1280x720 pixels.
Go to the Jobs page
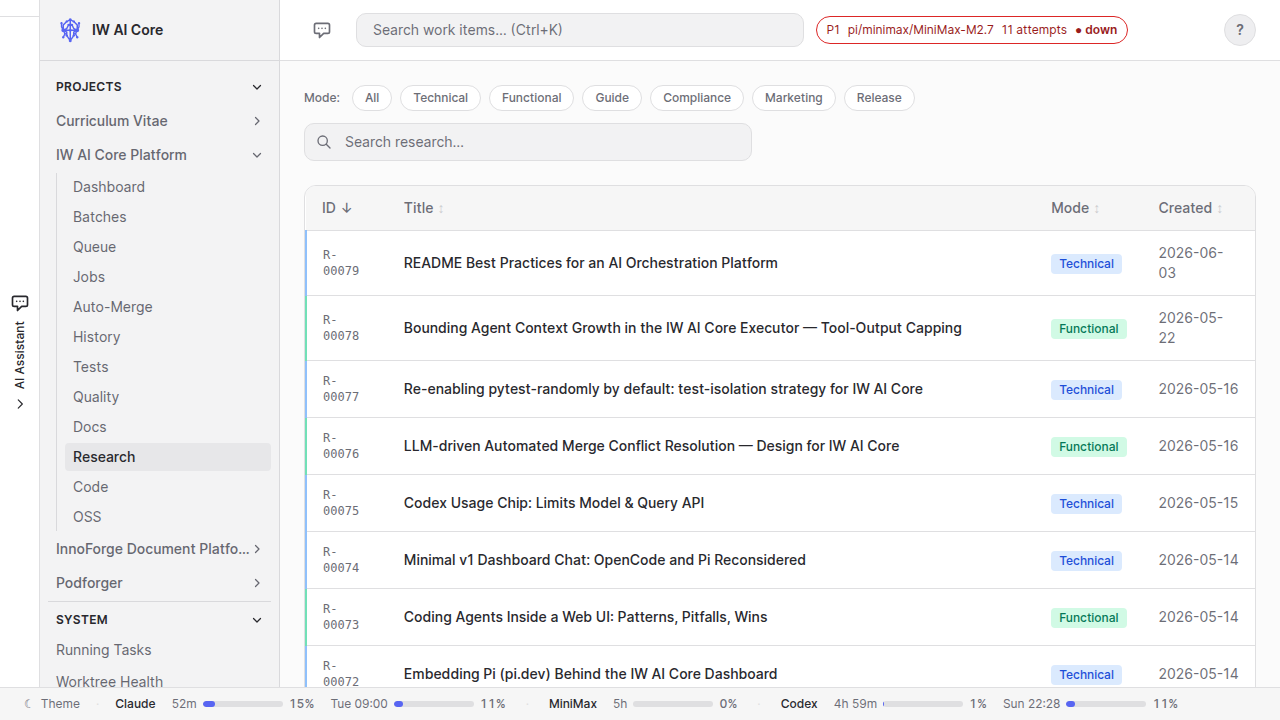[x=168, y=277]
